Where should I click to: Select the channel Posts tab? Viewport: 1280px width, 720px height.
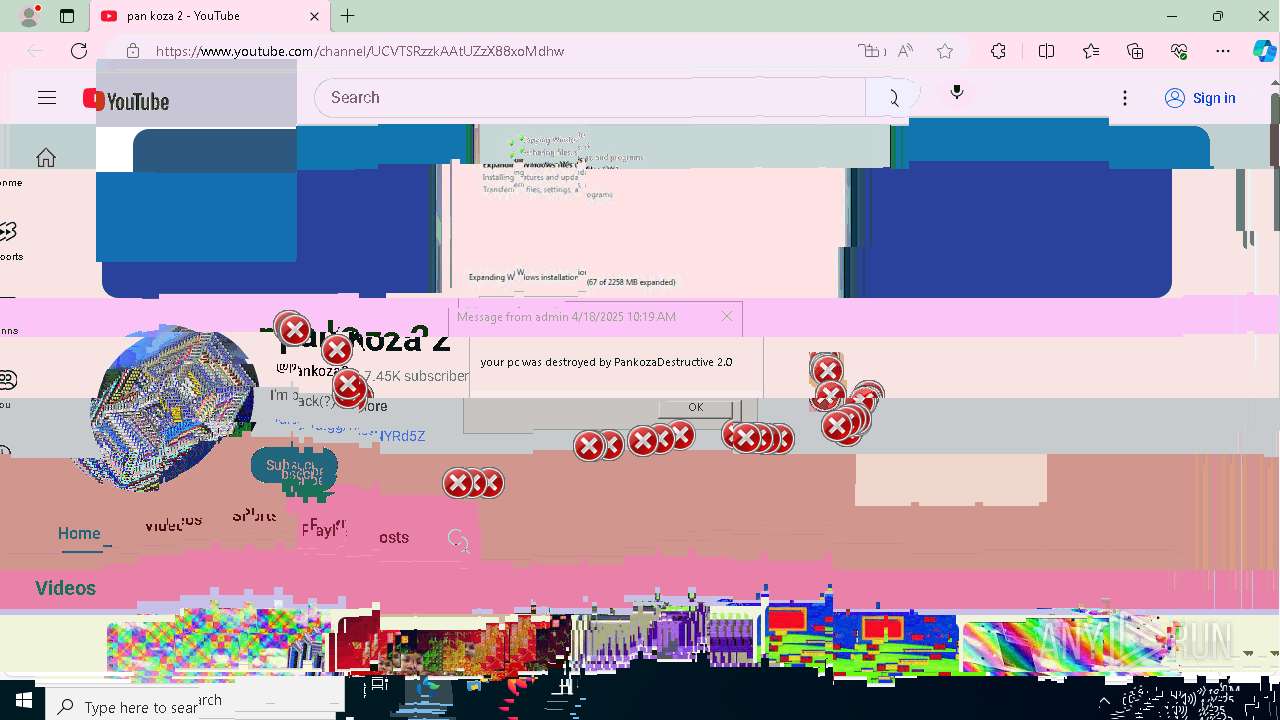coord(392,537)
